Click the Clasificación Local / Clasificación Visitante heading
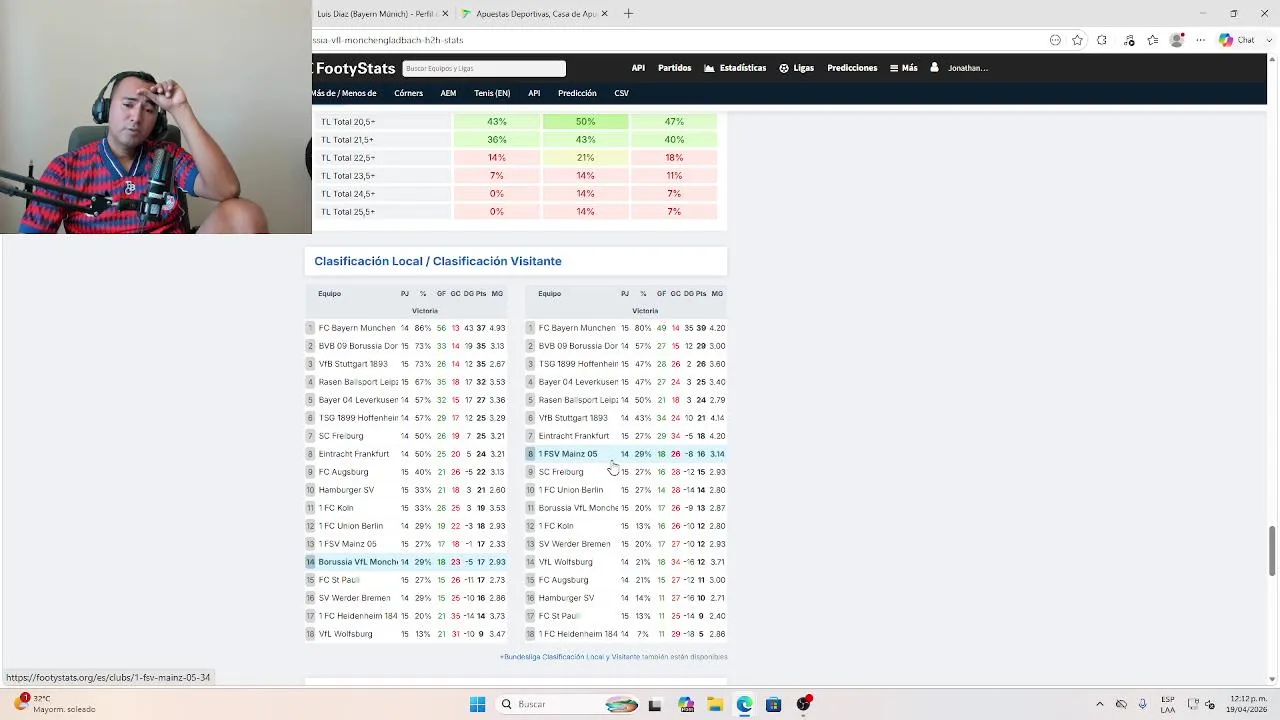This screenshot has width=1280, height=720. click(x=438, y=261)
